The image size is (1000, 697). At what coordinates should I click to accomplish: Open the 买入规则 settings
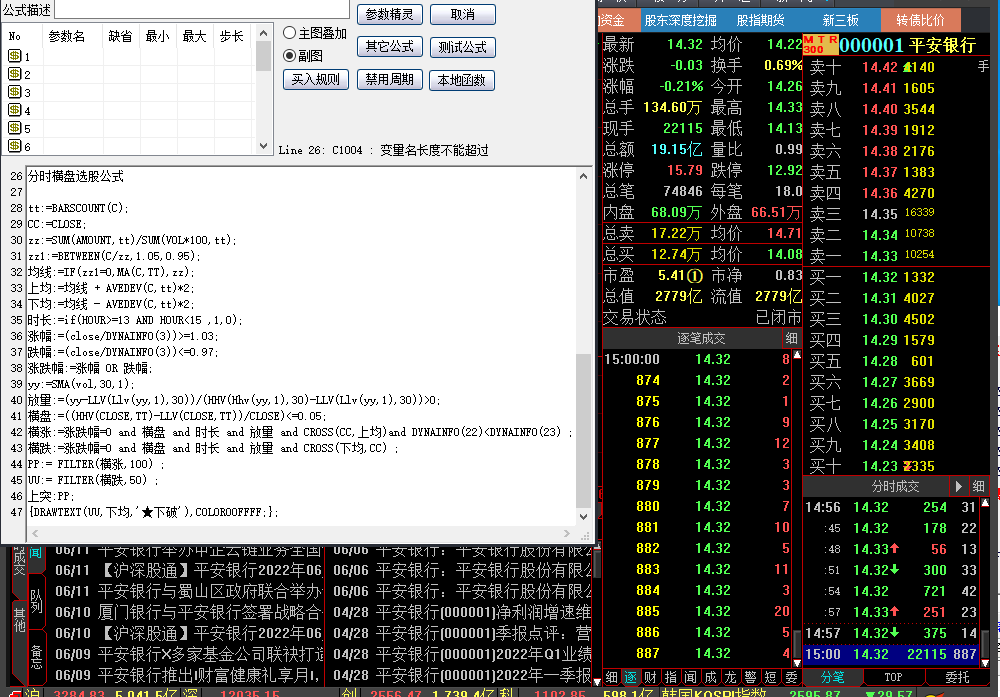[316, 80]
